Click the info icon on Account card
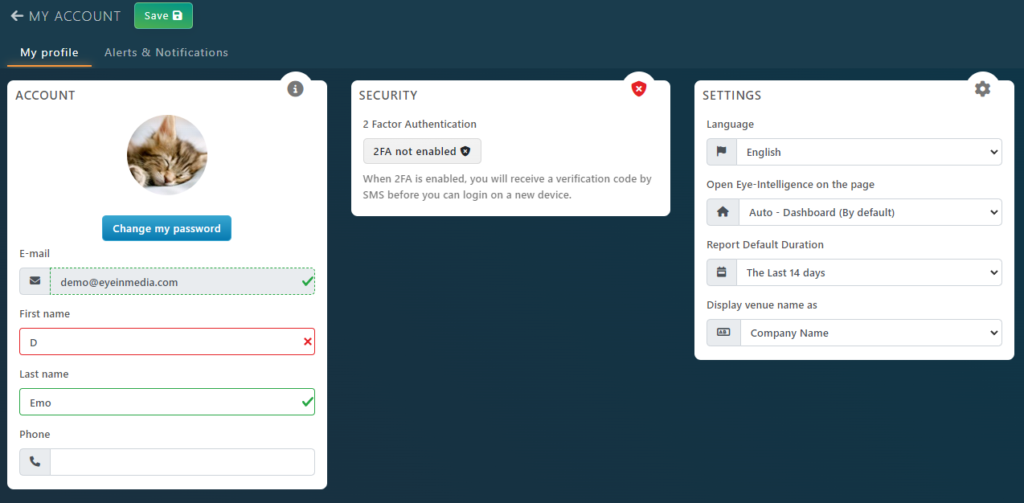This screenshot has width=1024, height=503. click(x=295, y=89)
